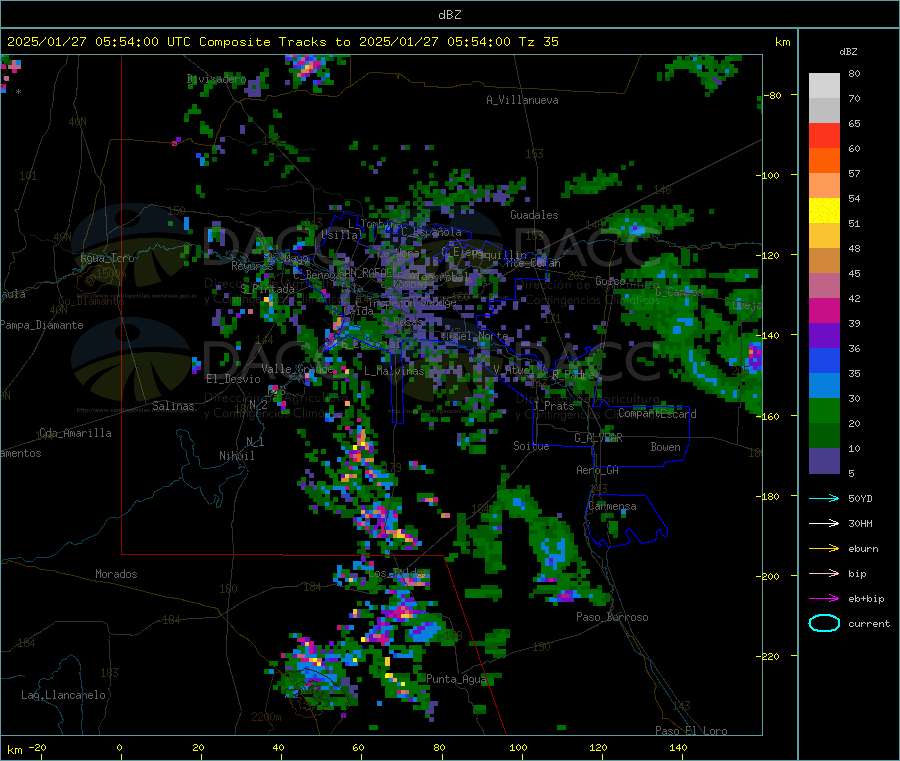The image size is (900, 761).
Task: Click the 'Soitue' map label
Action: click(531, 446)
